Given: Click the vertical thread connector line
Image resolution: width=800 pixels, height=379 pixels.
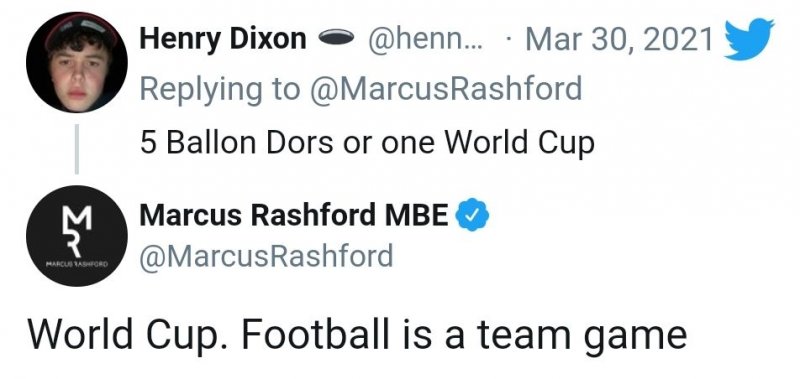Looking at the screenshot, I should coord(77,149).
